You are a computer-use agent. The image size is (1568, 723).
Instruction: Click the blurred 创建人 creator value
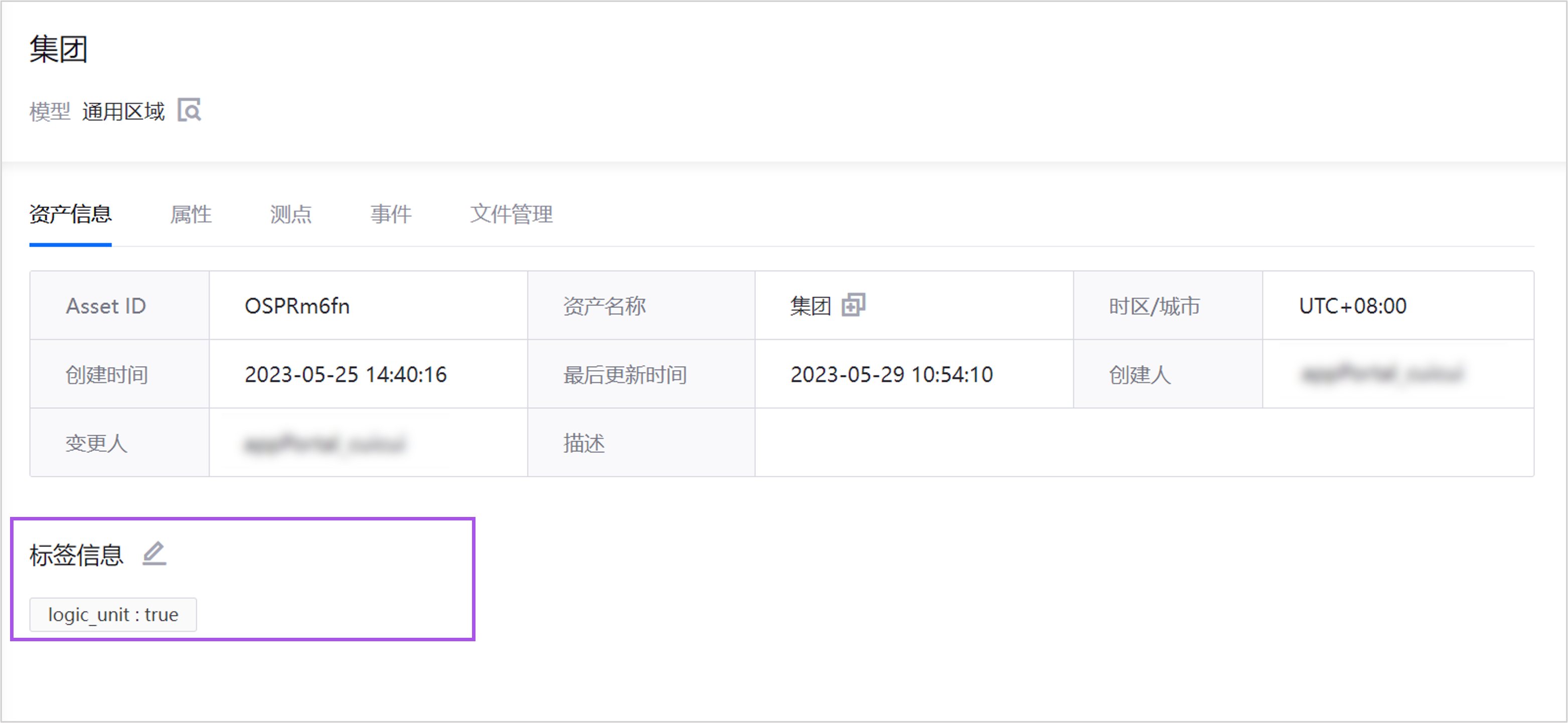coord(1382,374)
